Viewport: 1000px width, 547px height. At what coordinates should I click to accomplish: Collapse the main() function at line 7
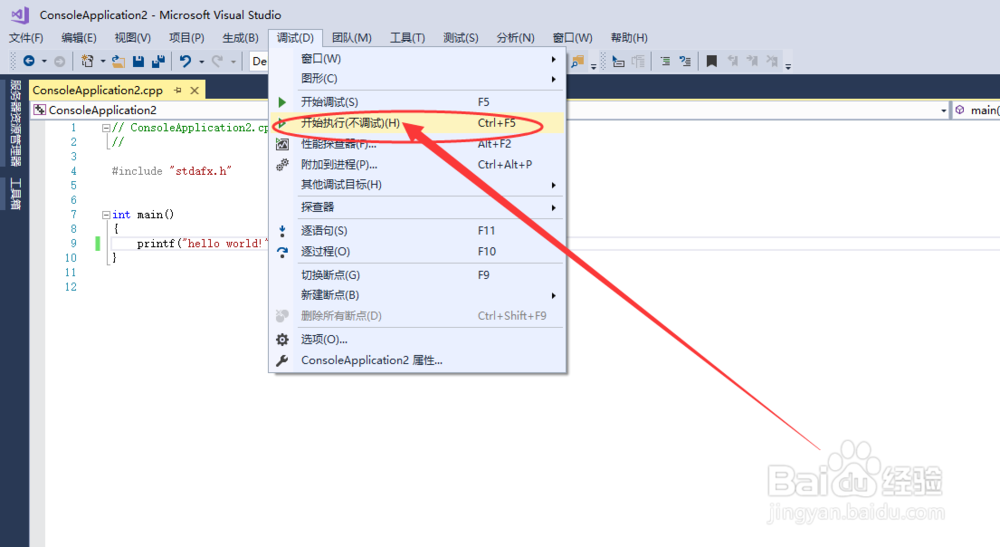pyautogui.click(x=106, y=215)
